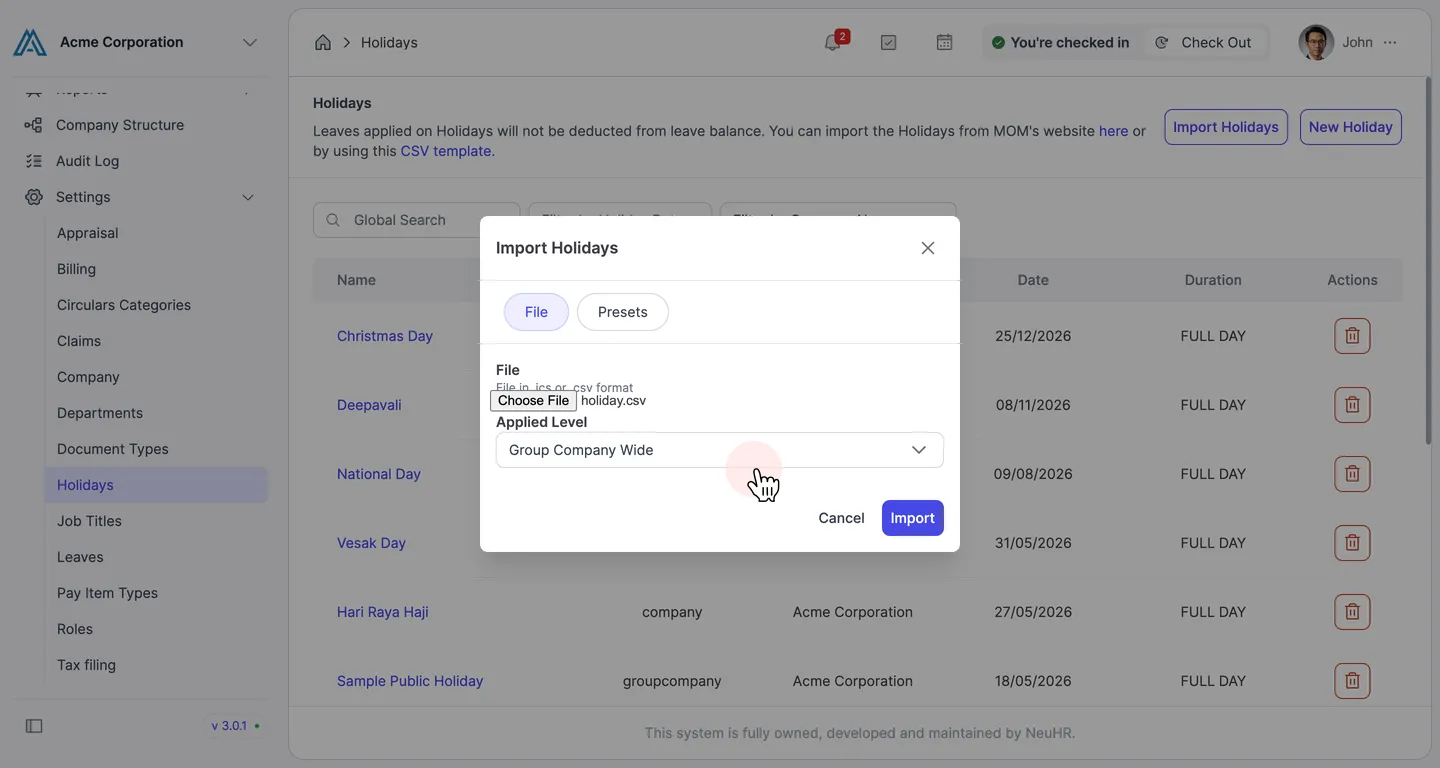Click the home breadcrumb icon

coord(323,42)
